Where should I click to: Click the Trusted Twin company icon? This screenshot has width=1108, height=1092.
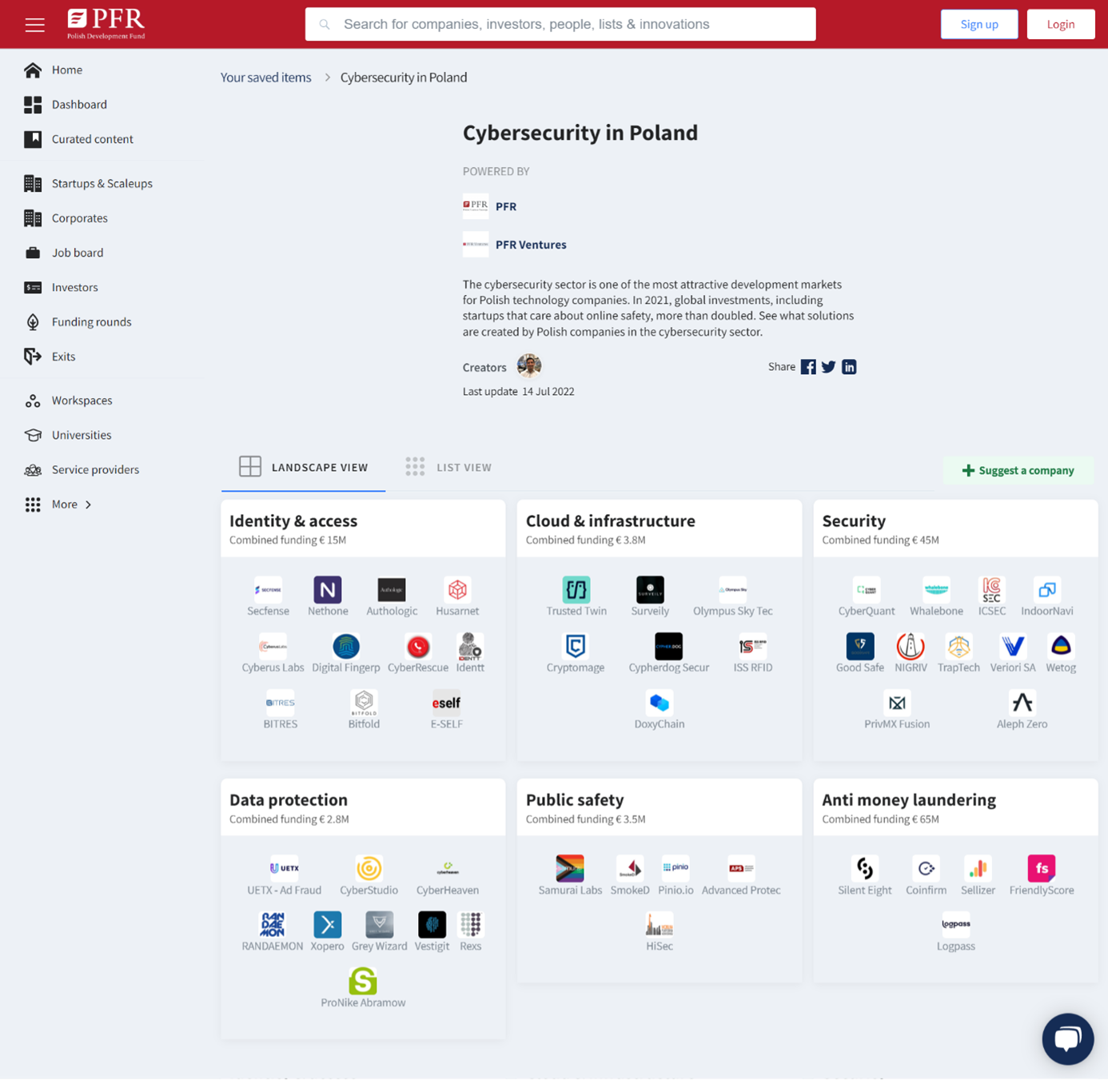point(576,591)
